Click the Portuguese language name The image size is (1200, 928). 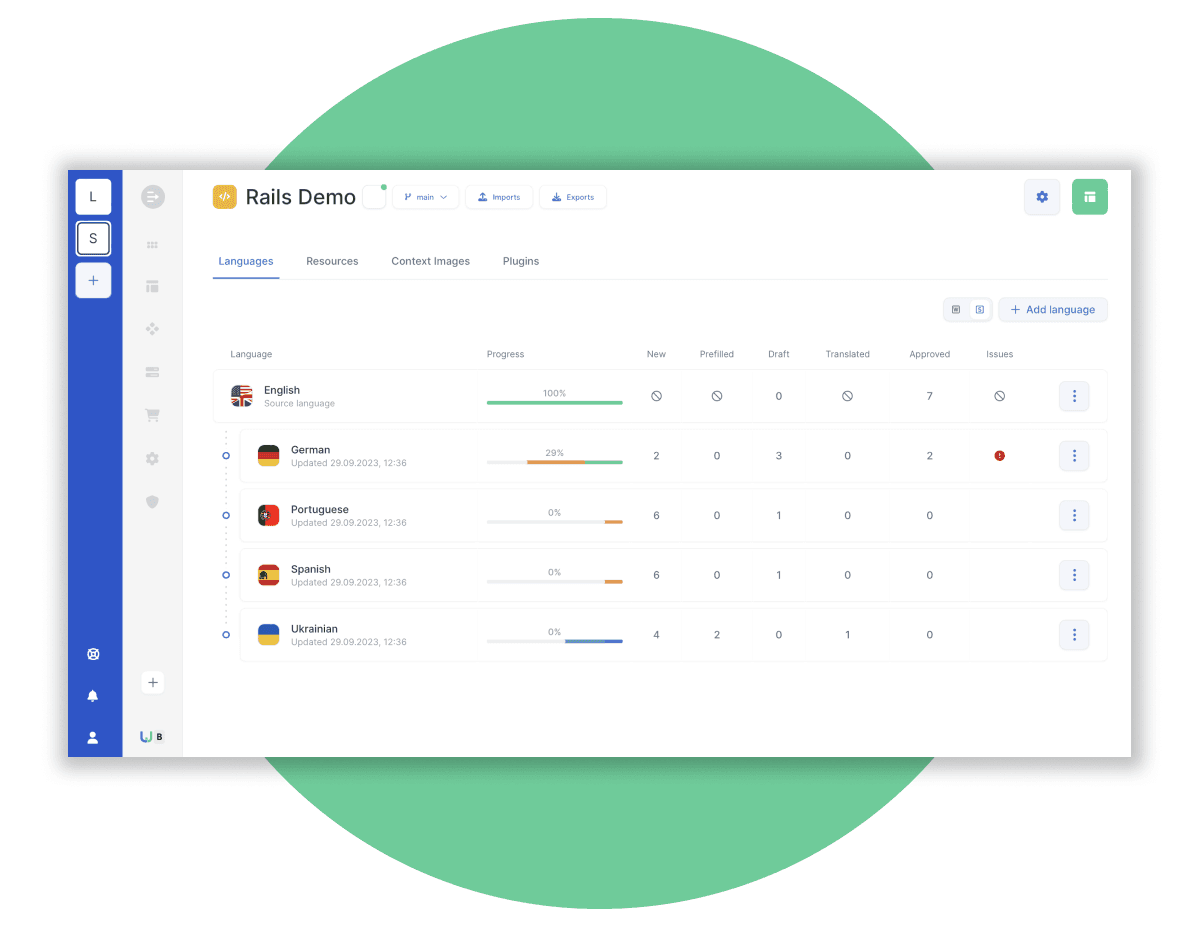coord(320,510)
